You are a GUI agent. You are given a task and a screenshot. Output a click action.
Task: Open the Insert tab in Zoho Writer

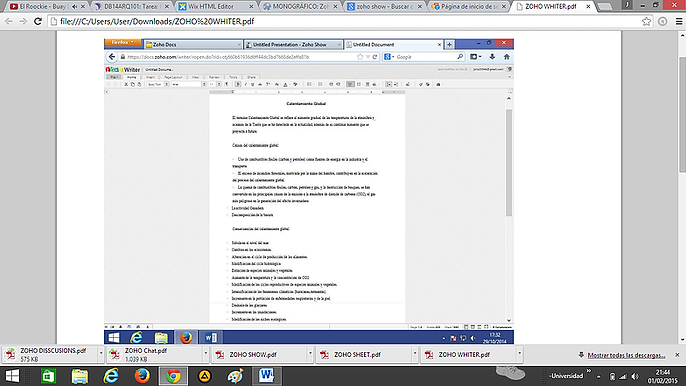click(x=150, y=77)
